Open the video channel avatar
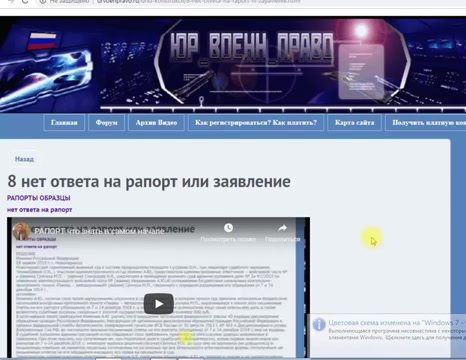This screenshot has height=360, width=466. tap(21, 231)
